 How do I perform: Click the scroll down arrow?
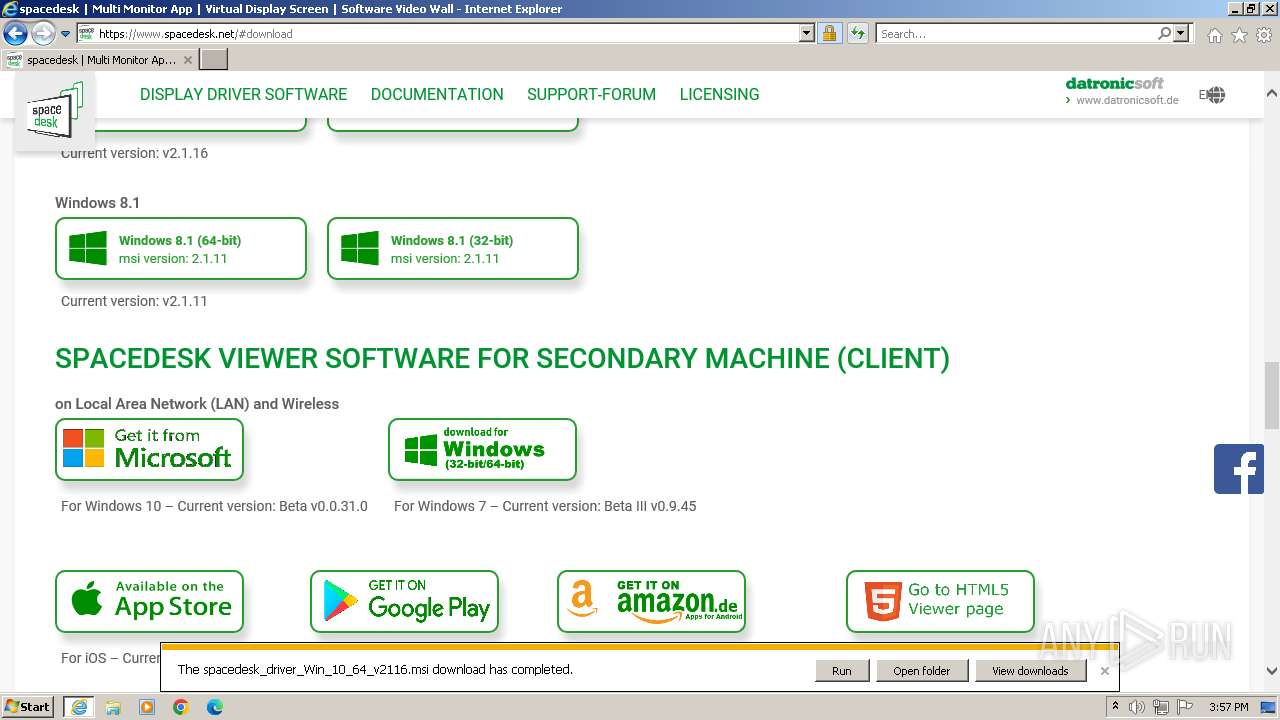point(1272,671)
